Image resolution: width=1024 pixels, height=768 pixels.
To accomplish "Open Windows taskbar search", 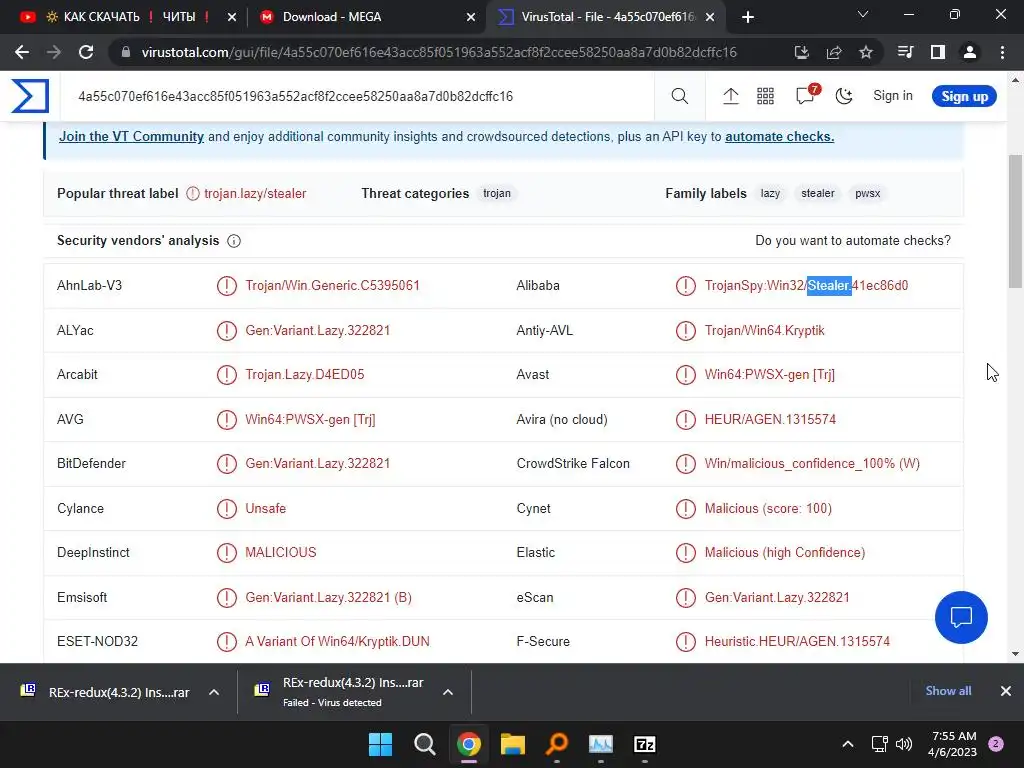I will coord(424,744).
